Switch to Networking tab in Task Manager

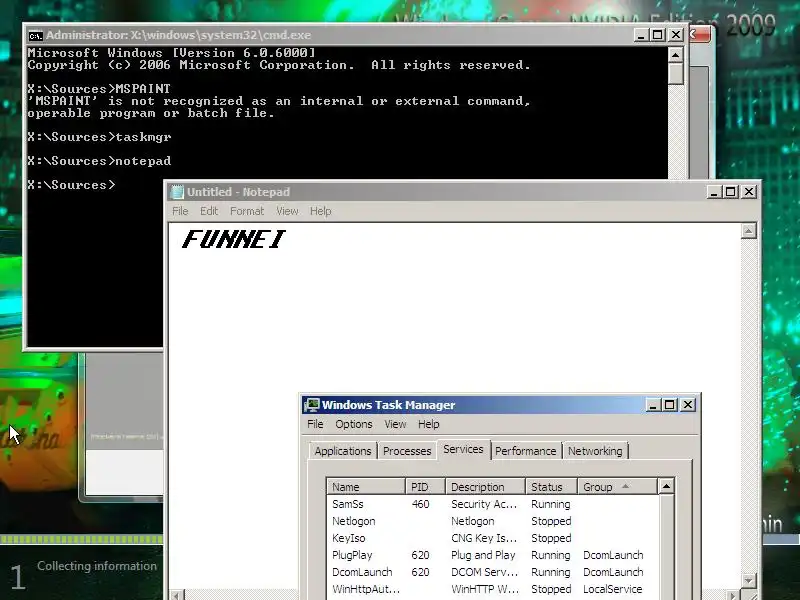tap(595, 451)
